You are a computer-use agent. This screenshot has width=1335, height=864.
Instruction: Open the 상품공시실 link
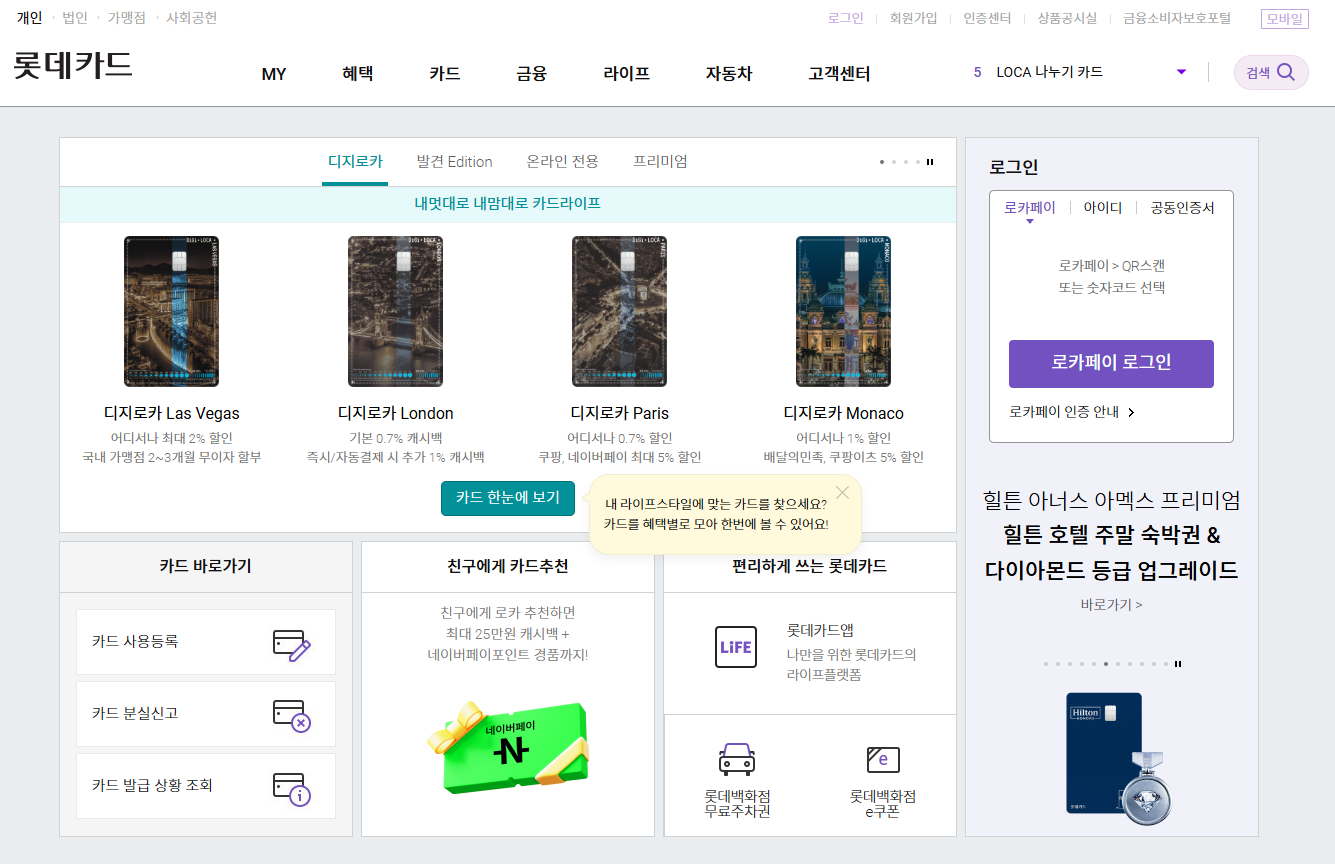point(1067,18)
